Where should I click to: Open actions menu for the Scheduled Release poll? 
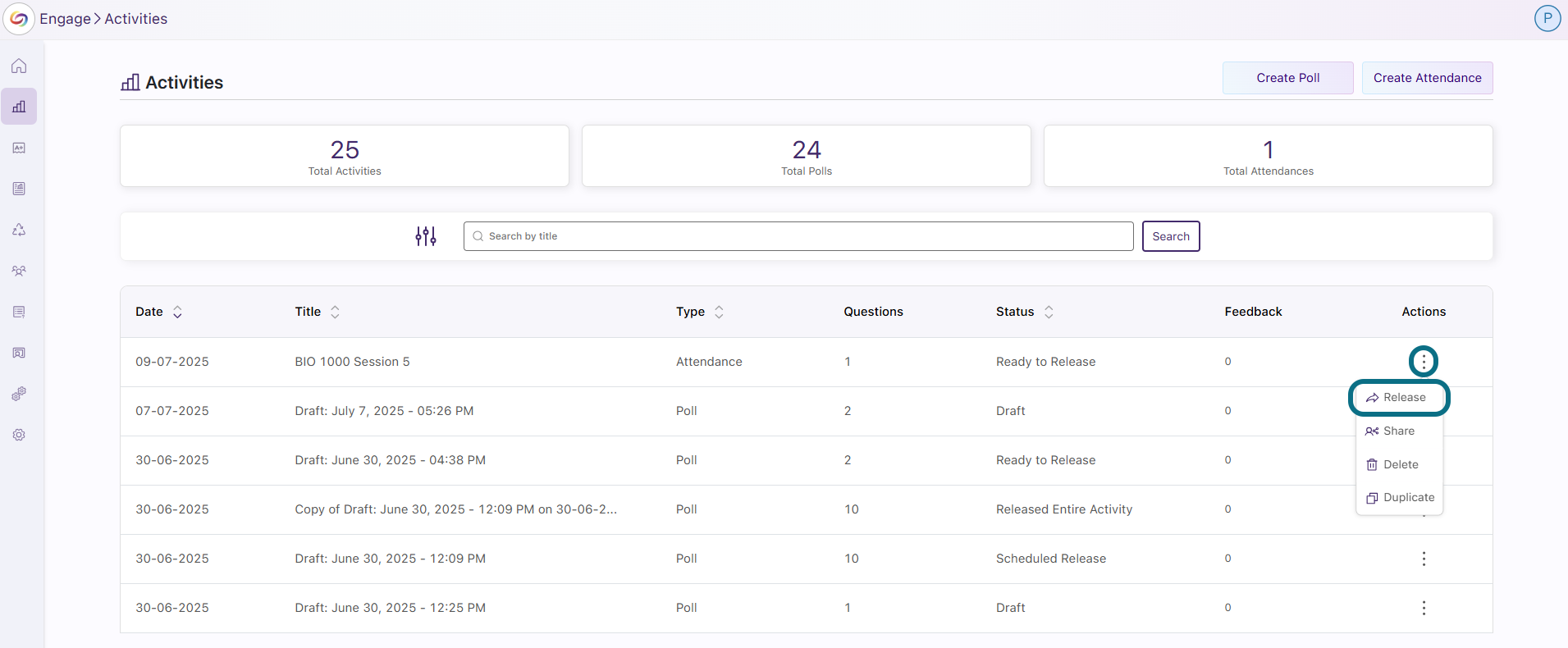[x=1424, y=559]
